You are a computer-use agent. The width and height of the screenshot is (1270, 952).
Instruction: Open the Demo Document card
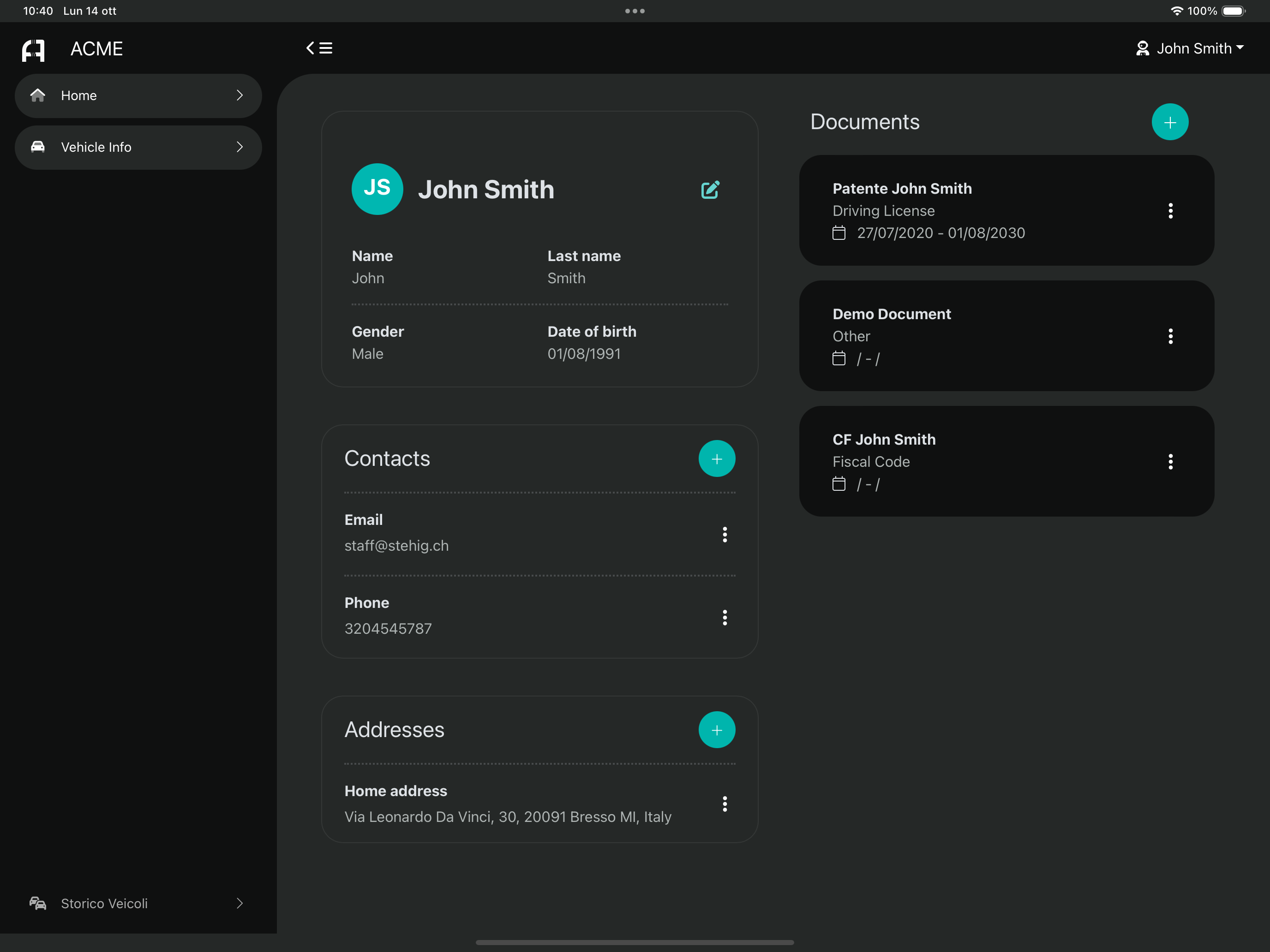coord(1006,336)
